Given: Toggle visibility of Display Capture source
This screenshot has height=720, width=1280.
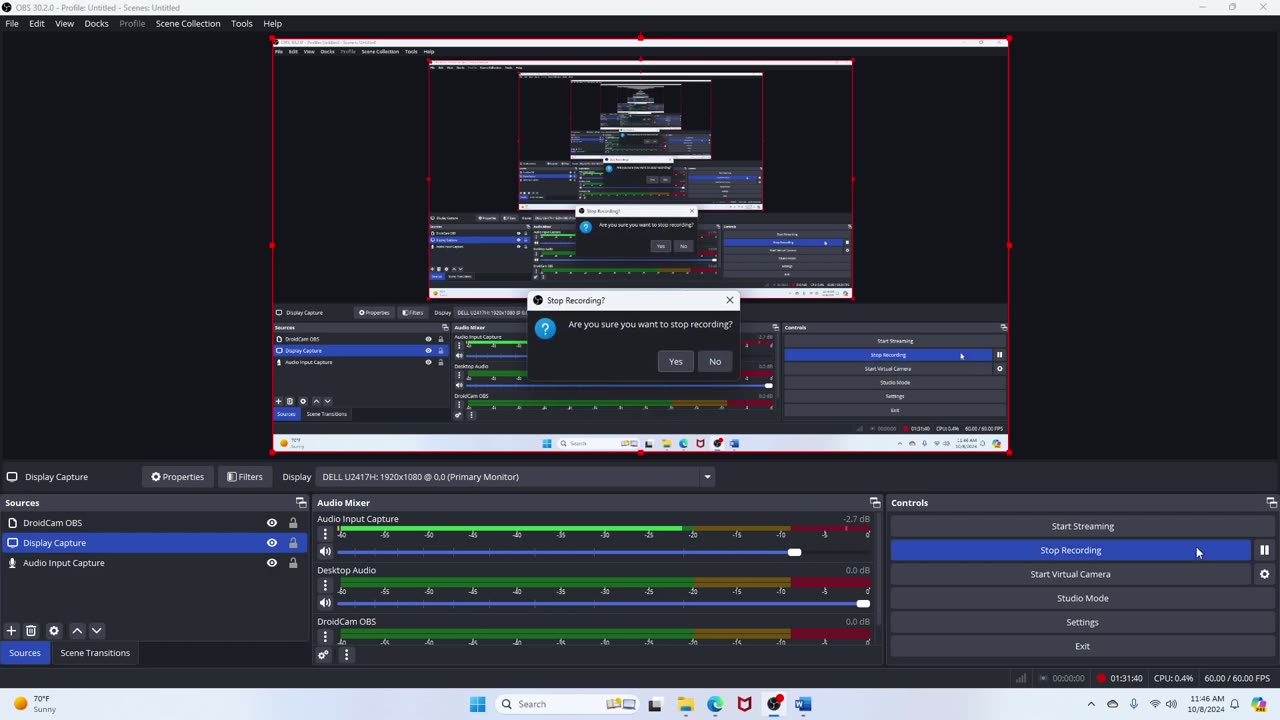Looking at the screenshot, I should (271, 543).
